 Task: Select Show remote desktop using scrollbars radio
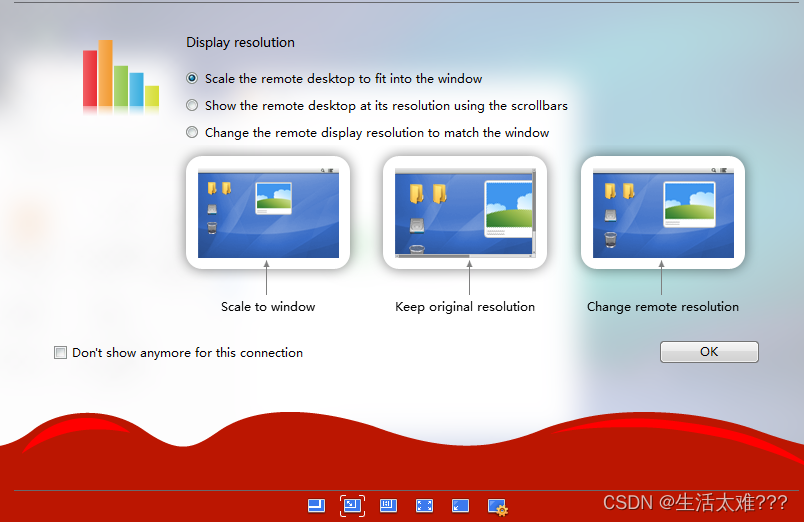click(192, 106)
